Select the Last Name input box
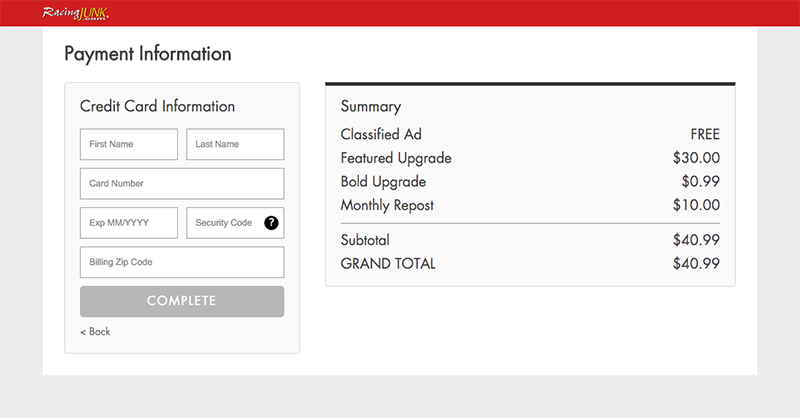 [235, 144]
